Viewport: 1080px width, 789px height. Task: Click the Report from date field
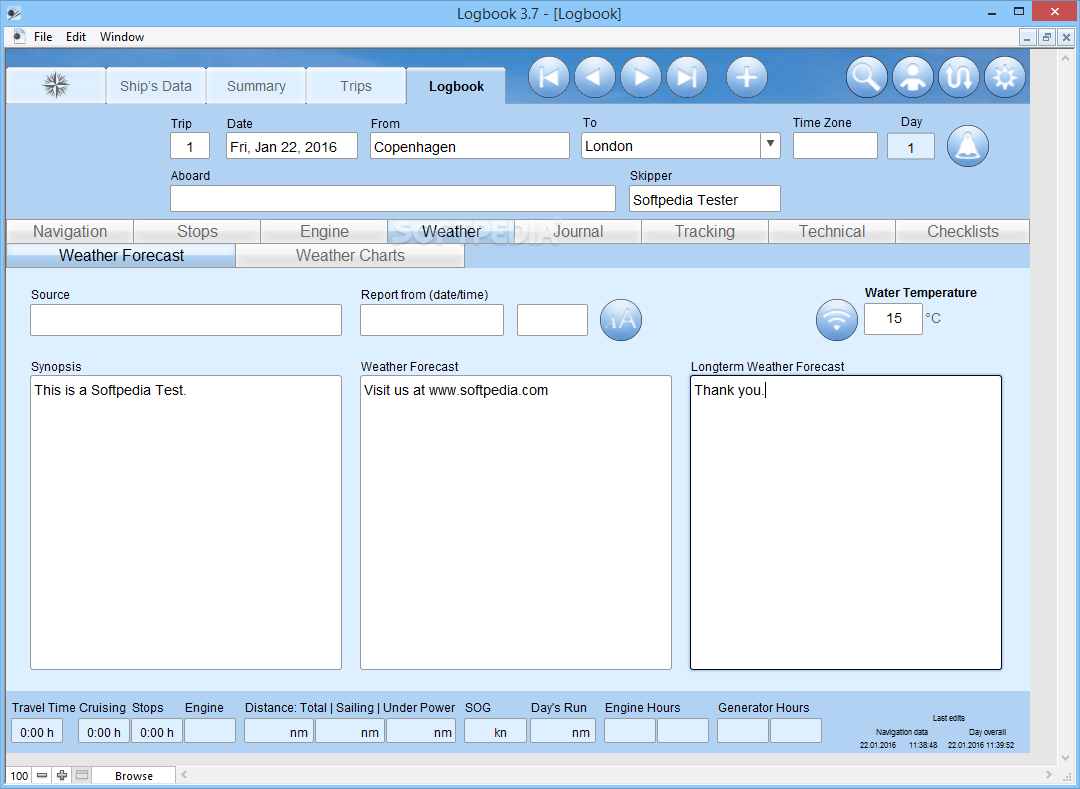coord(432,320)
